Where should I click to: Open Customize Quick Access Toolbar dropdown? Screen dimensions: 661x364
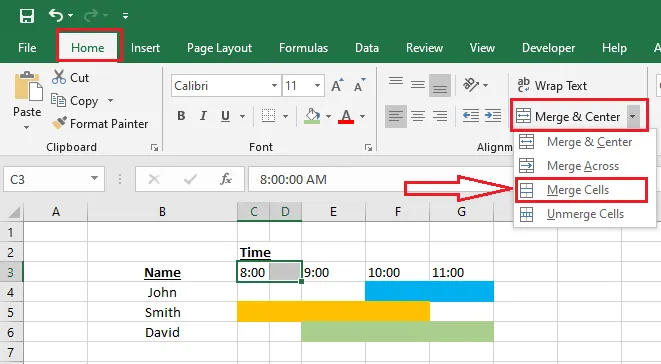tap(125, 16)
